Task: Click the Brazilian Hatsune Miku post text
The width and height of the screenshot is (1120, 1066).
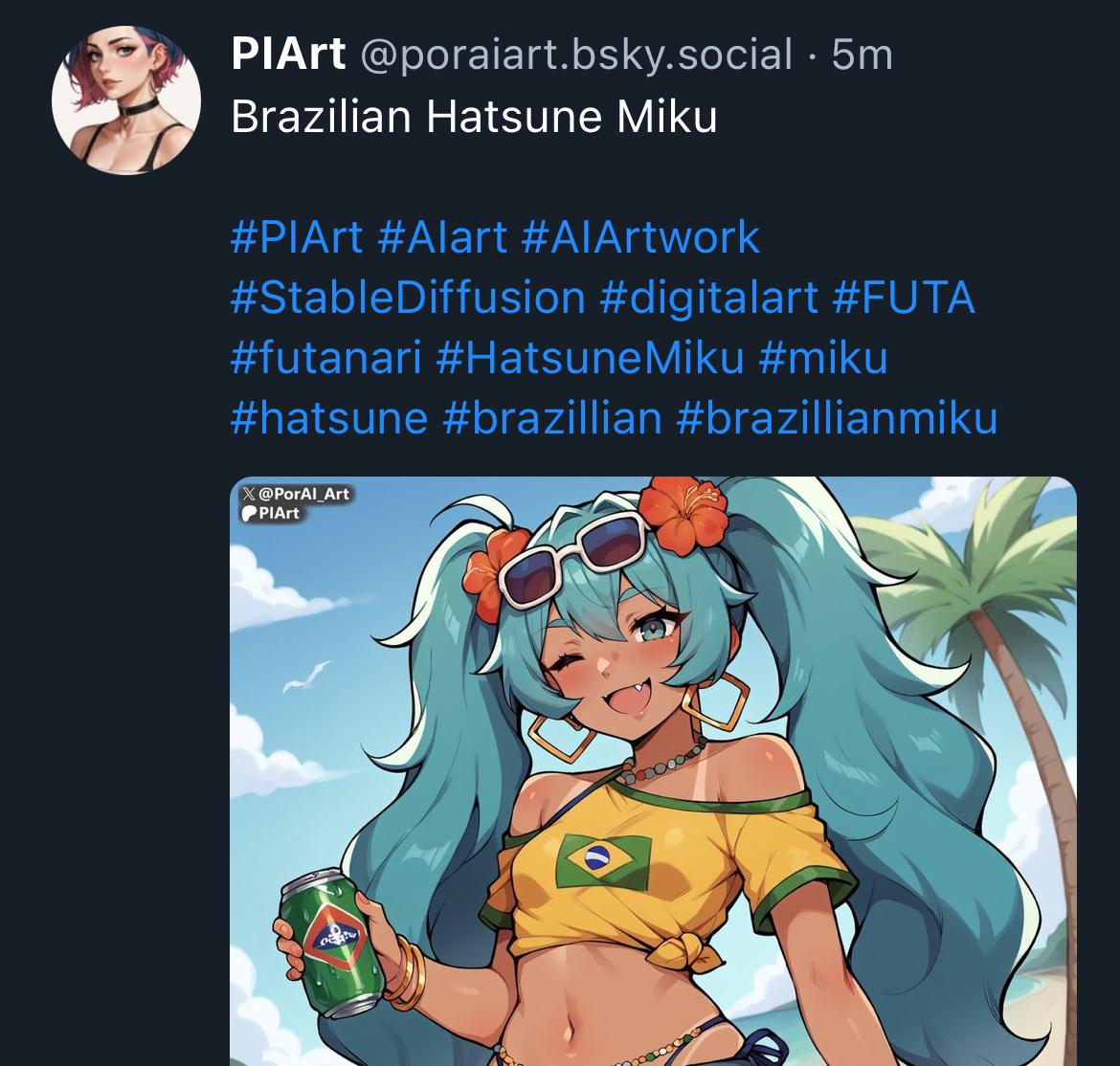Action: click(474, 117)
